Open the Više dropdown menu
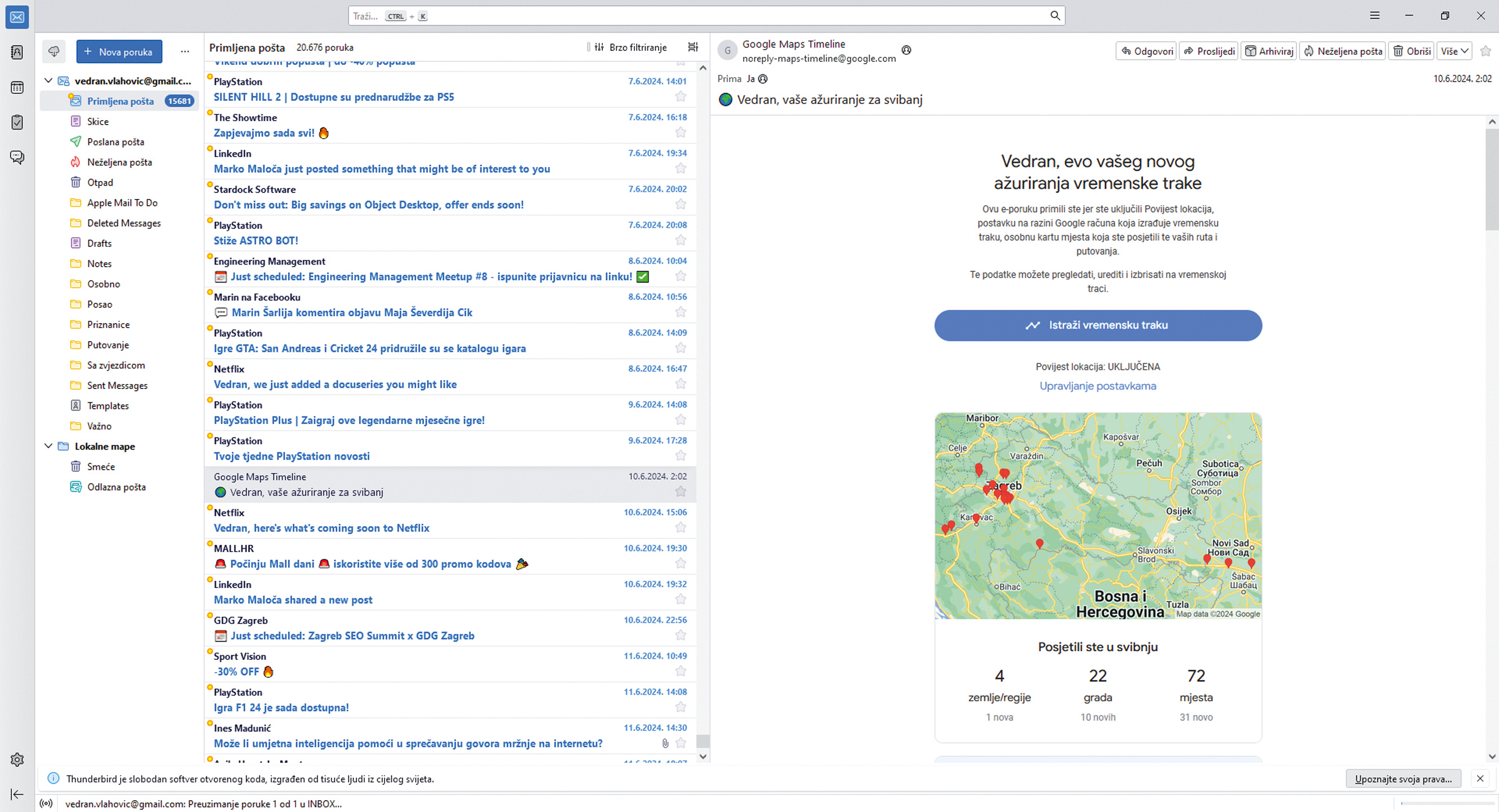Viewport: 1499px width, 812px height. coord(1454,51)
